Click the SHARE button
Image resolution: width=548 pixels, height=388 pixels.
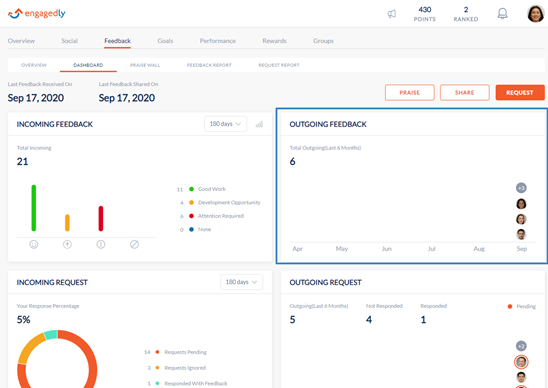pos(464,93)
